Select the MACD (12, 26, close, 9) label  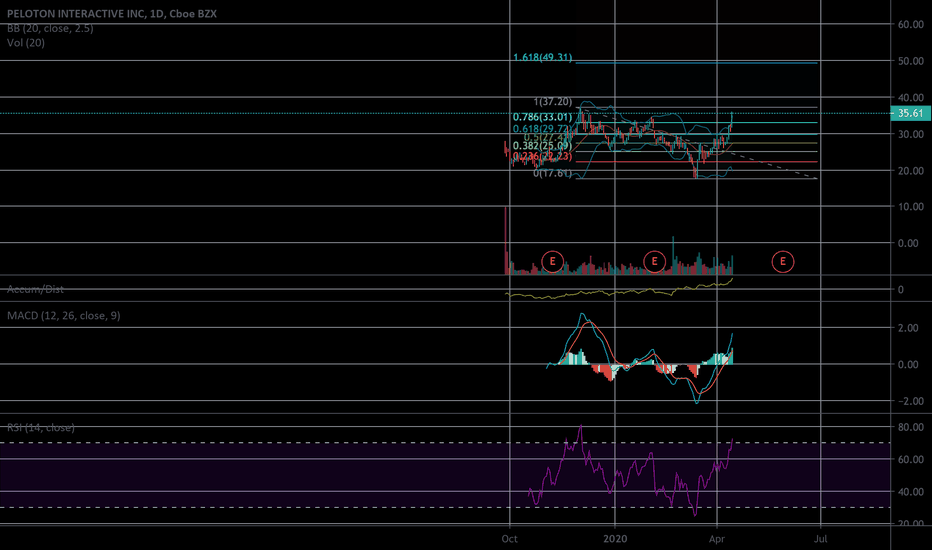pyautogui.click(x=64, y=316)
